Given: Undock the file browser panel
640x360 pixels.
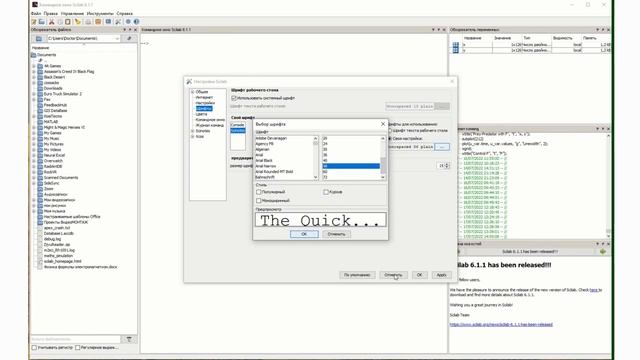Looking at the screenshot, I should click(x=130, y=30).
